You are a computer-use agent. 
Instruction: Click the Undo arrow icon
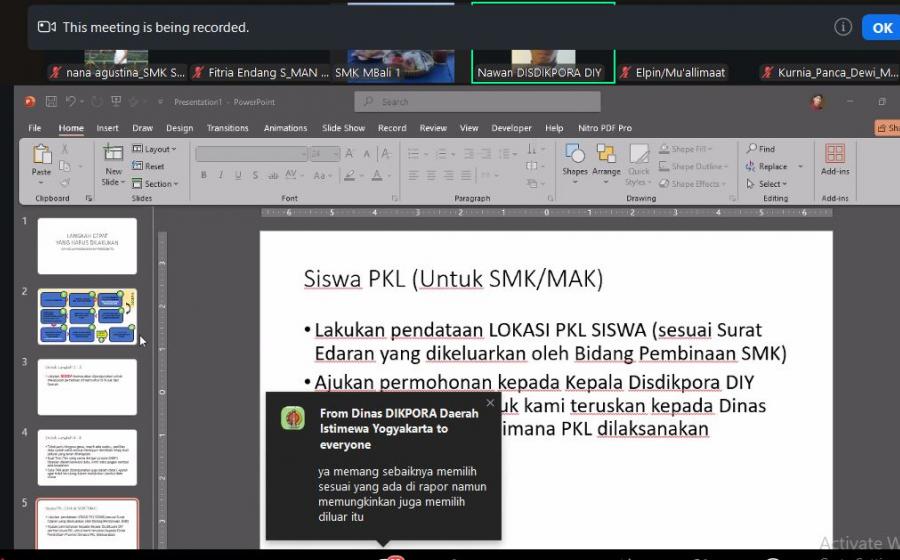pos(70,102)
